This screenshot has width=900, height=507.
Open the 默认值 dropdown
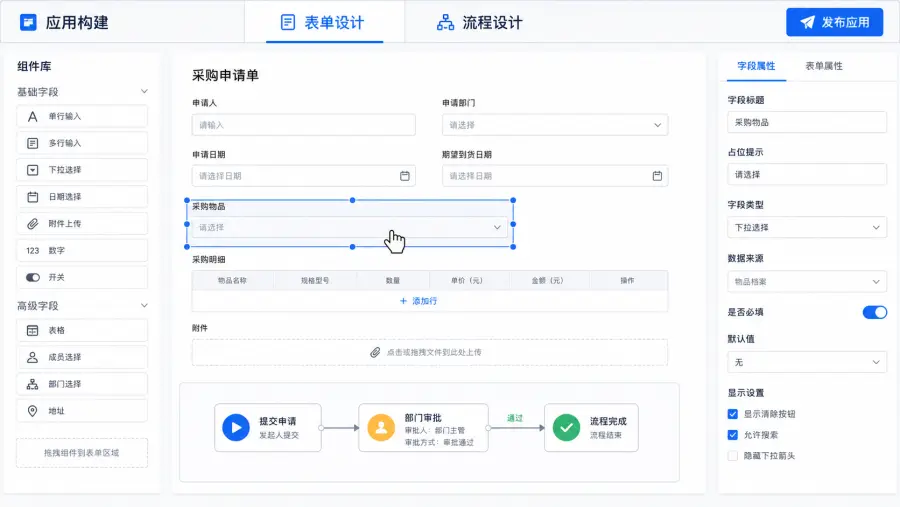(x=807, y=362)
